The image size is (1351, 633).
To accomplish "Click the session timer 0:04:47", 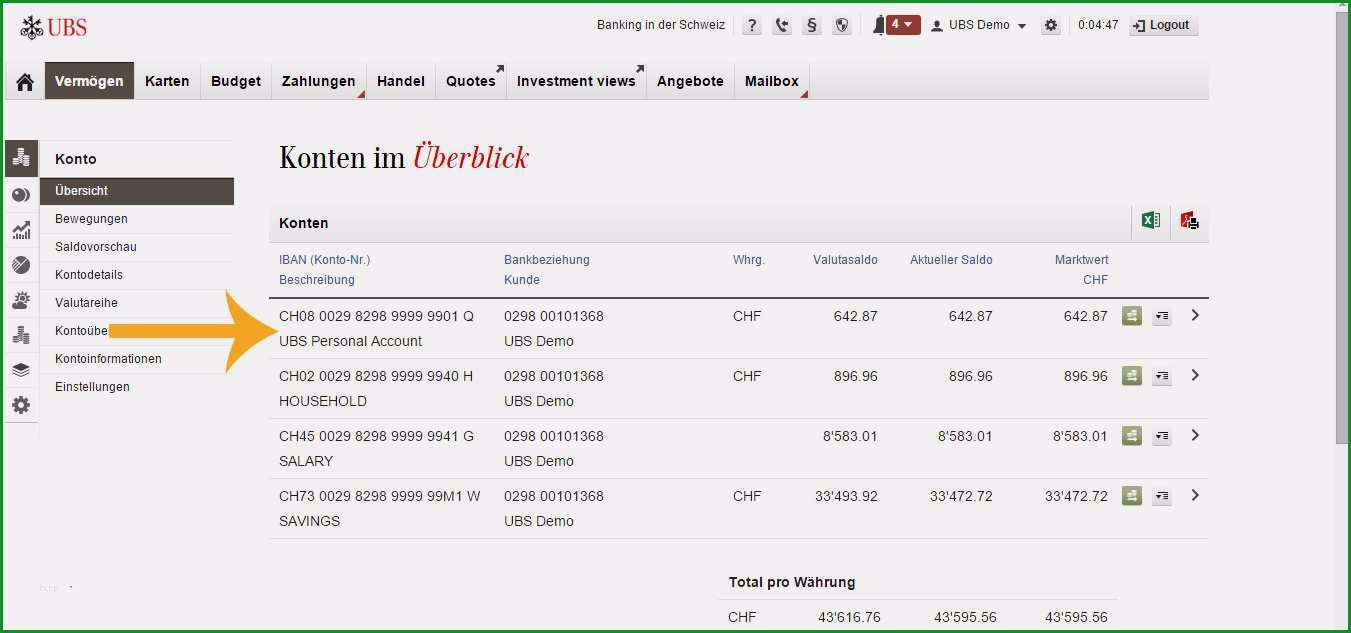I will 1098,25.
